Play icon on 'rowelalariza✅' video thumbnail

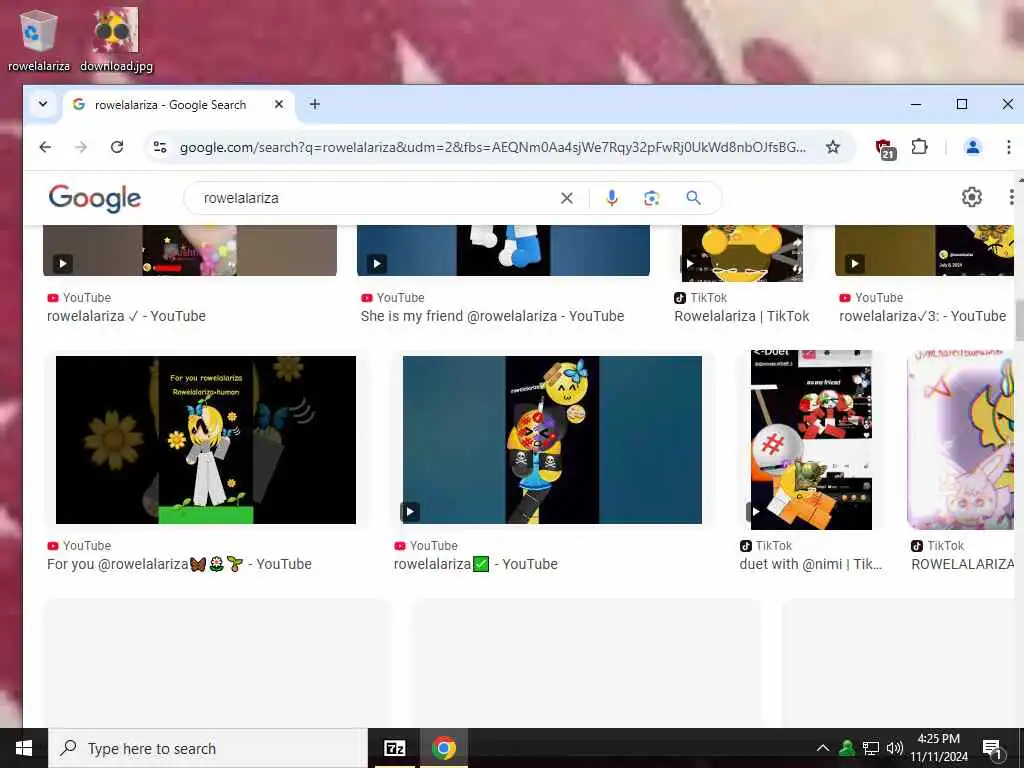(x=409, y=511)
